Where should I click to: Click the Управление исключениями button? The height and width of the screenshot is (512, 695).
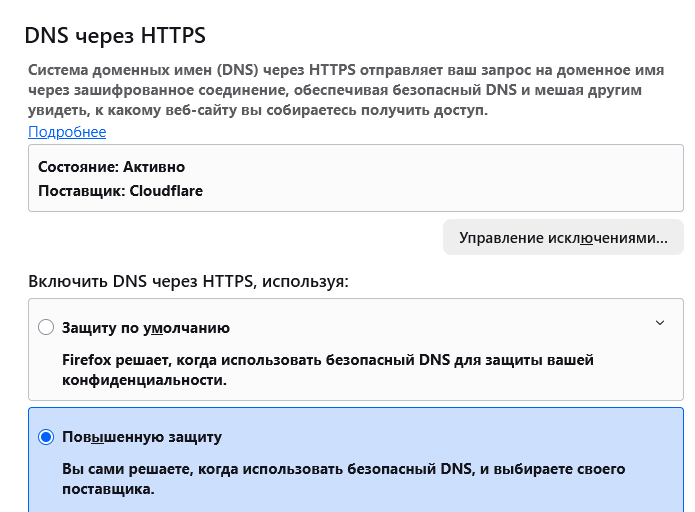[563, 238]
